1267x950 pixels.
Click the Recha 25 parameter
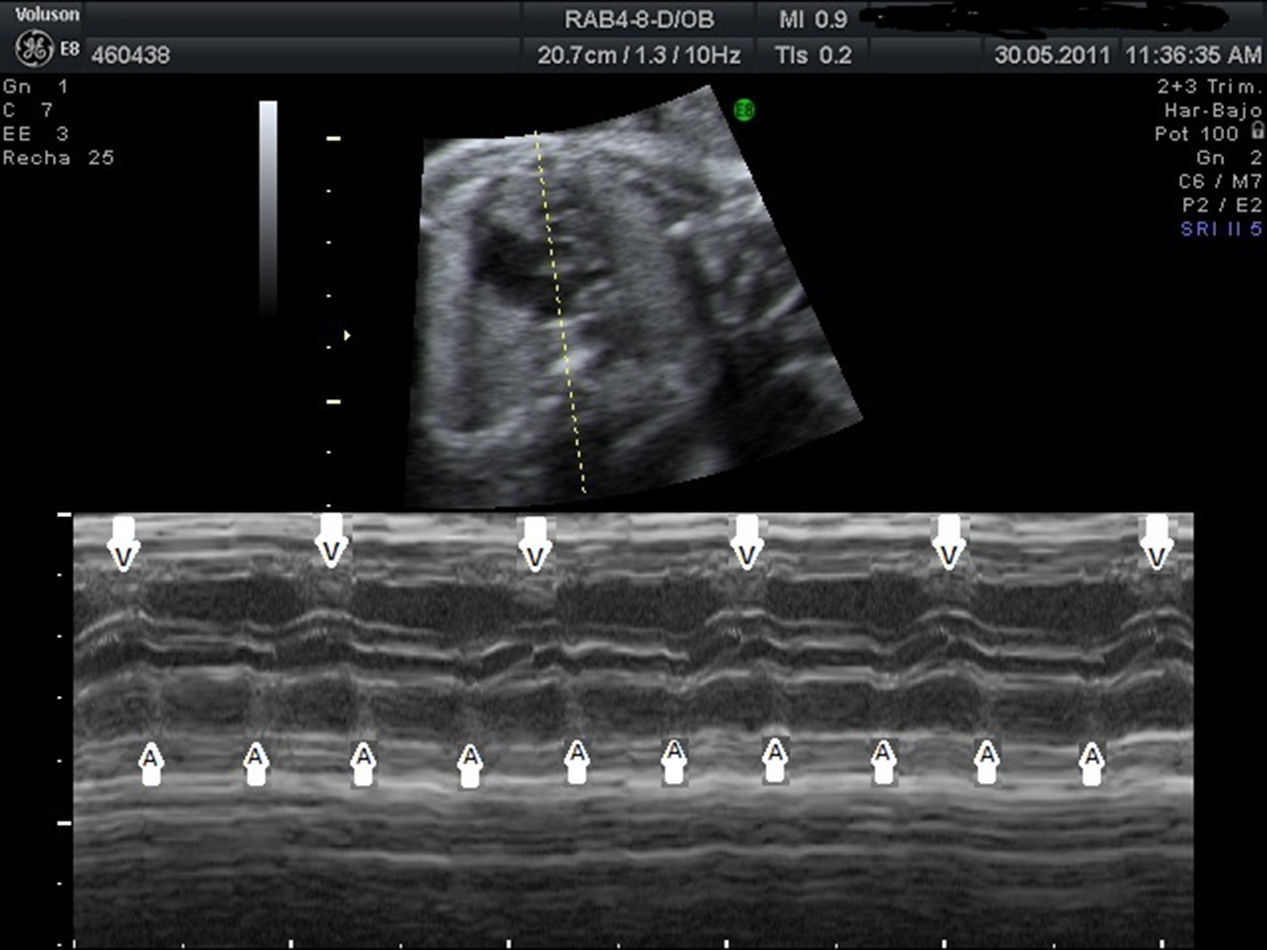click(58, 158)
